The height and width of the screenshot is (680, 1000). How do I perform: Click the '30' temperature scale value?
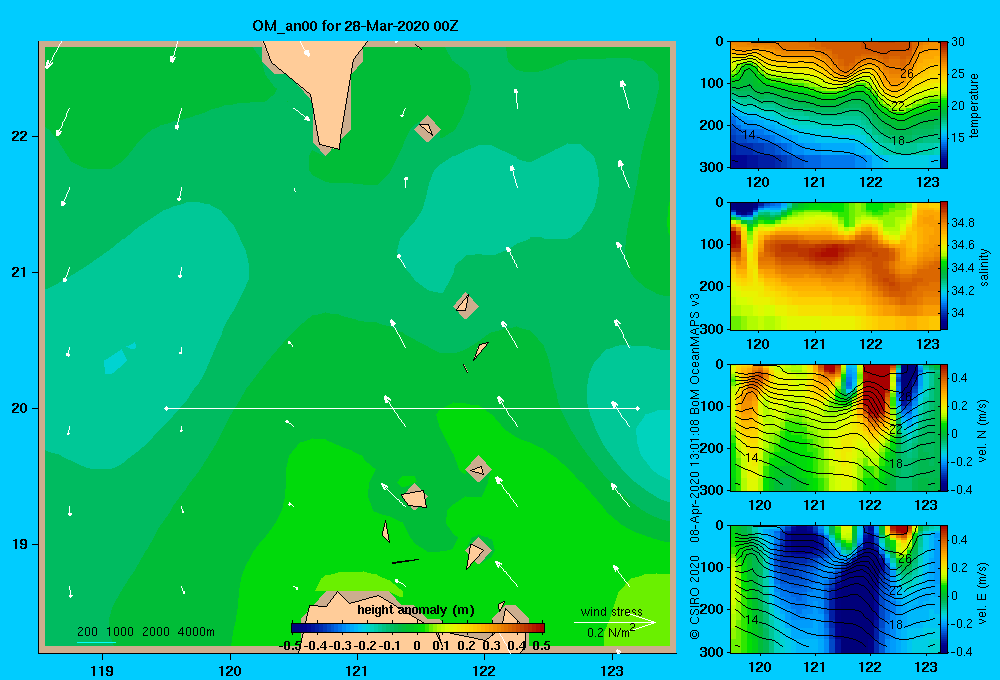point(958,41)
